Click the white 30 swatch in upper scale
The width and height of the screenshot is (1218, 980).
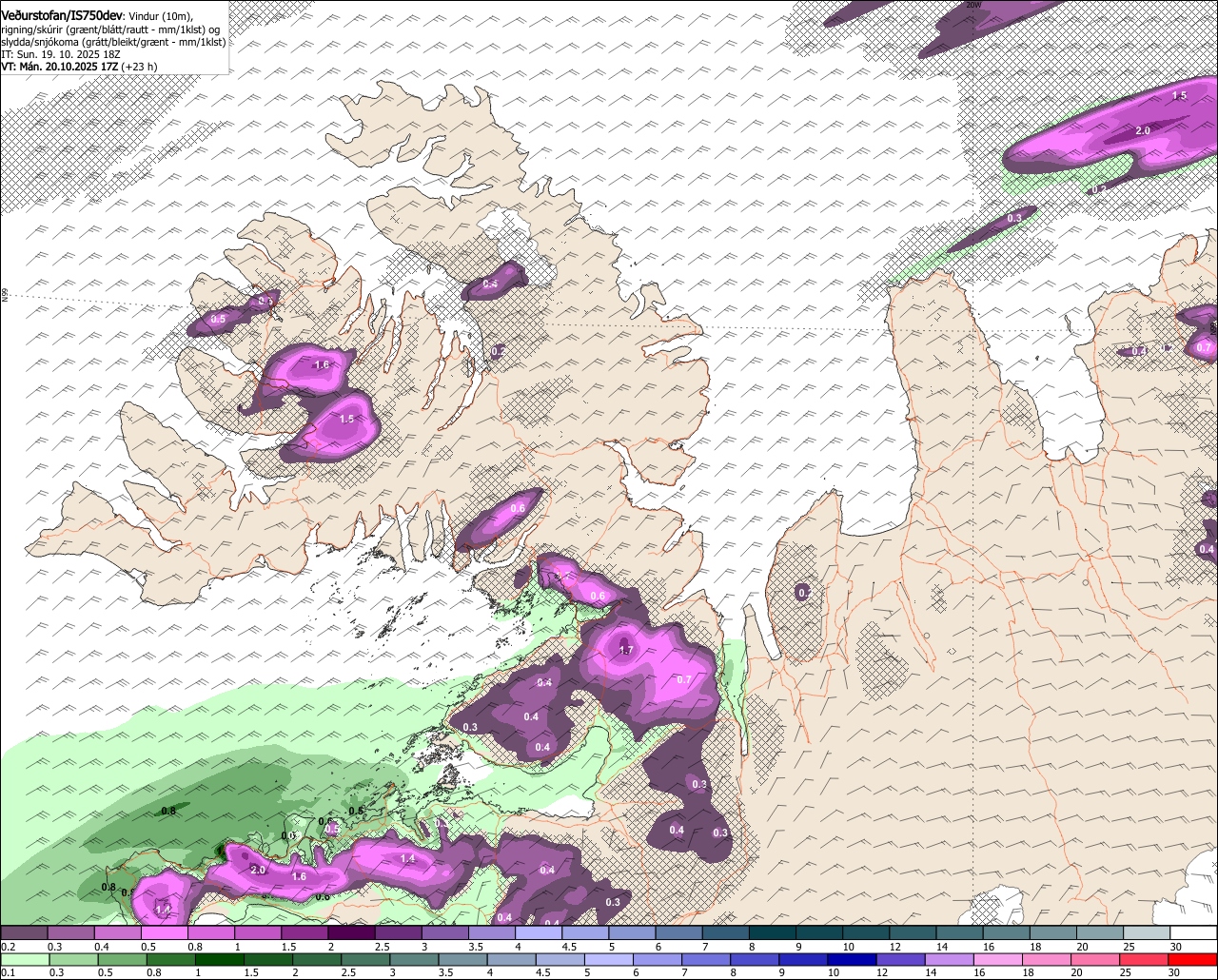[x=1194, y=932]
